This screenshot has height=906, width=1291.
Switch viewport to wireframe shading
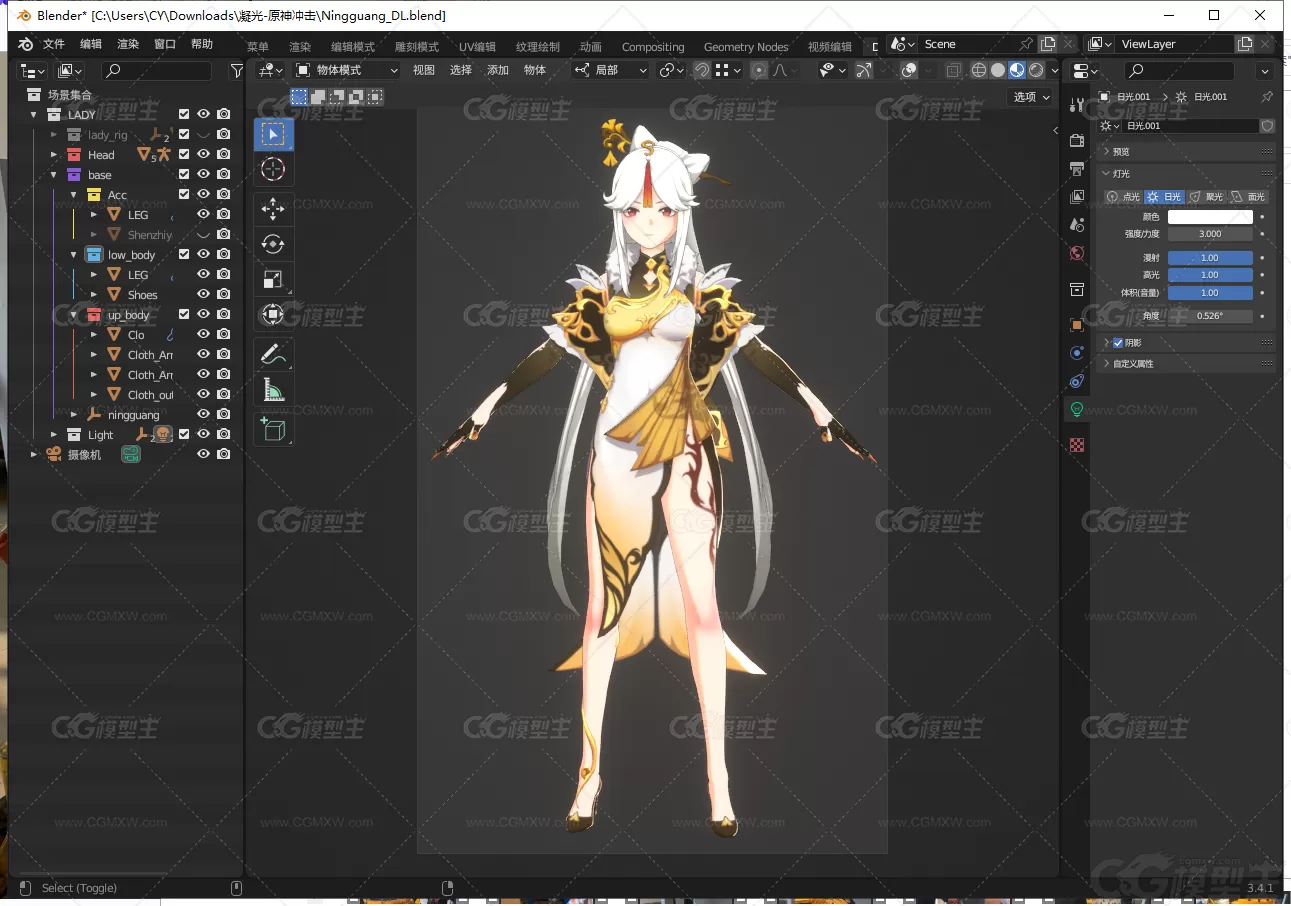click(979, 70)
